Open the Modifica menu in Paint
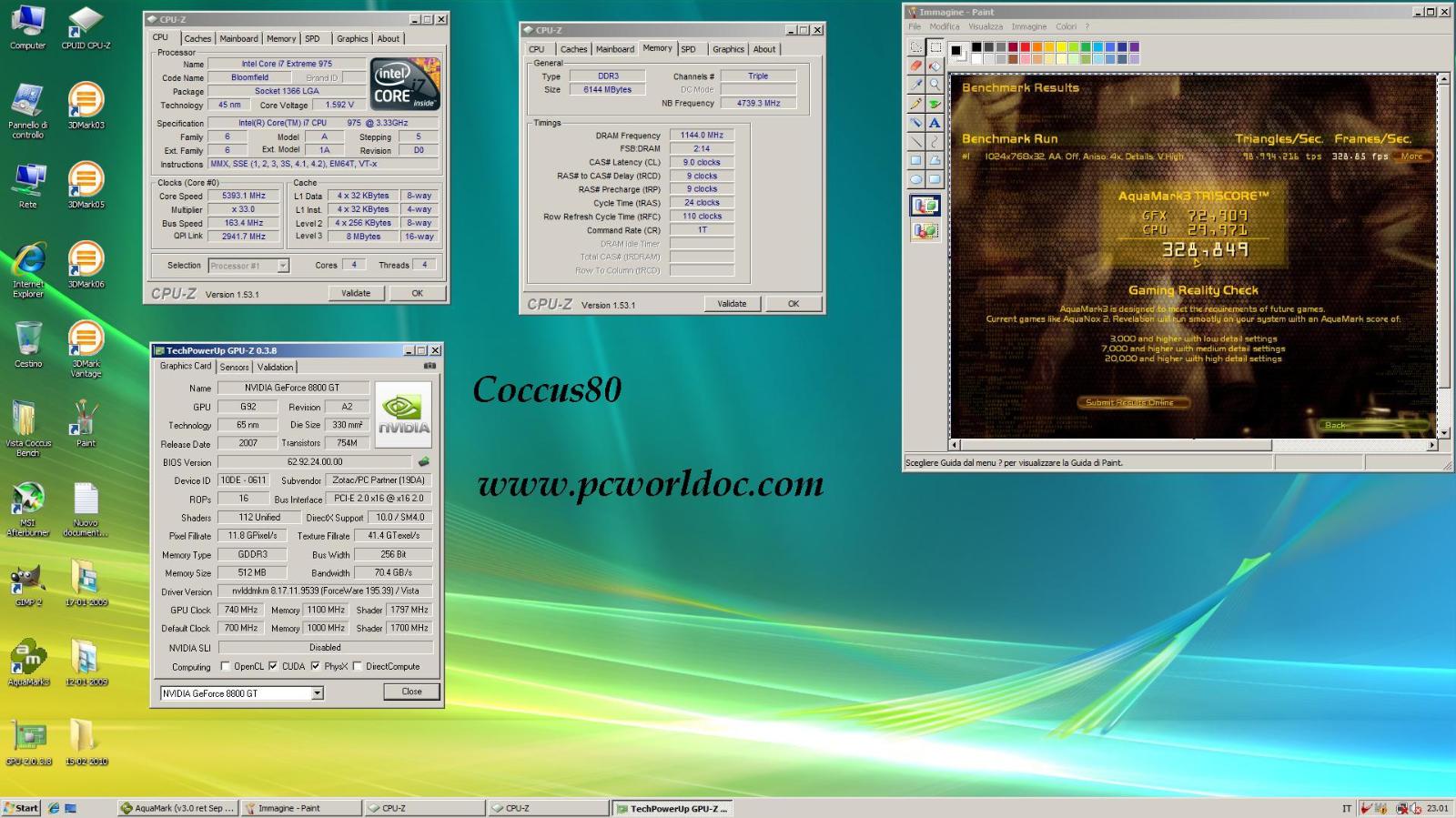 944,26
